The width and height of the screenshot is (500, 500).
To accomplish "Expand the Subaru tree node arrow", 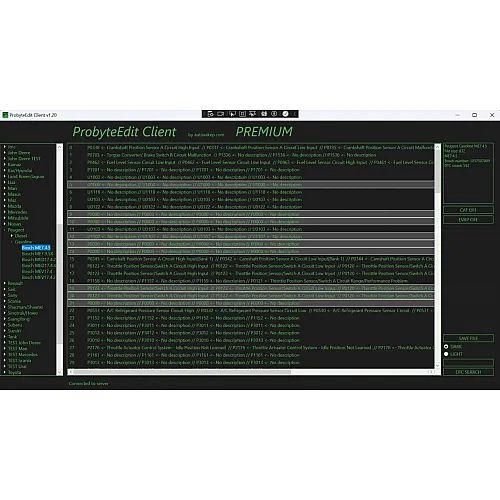I will 5,325.
